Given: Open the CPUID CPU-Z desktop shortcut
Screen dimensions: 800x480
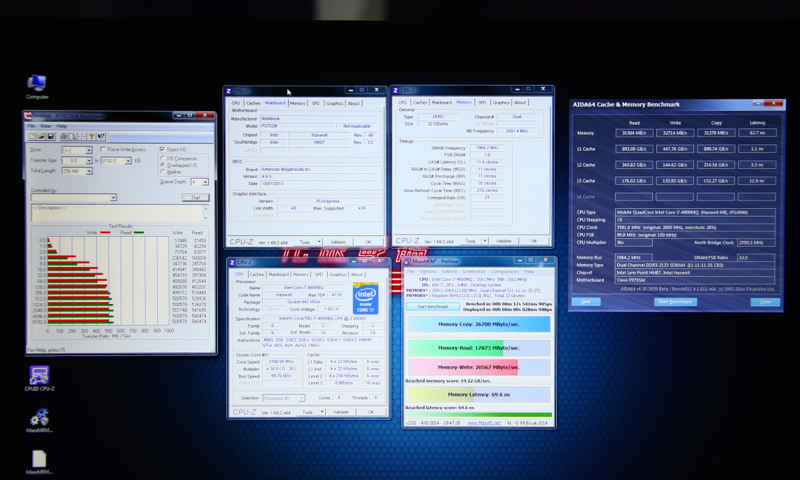Looking at the screenshot, I should 39,378.
